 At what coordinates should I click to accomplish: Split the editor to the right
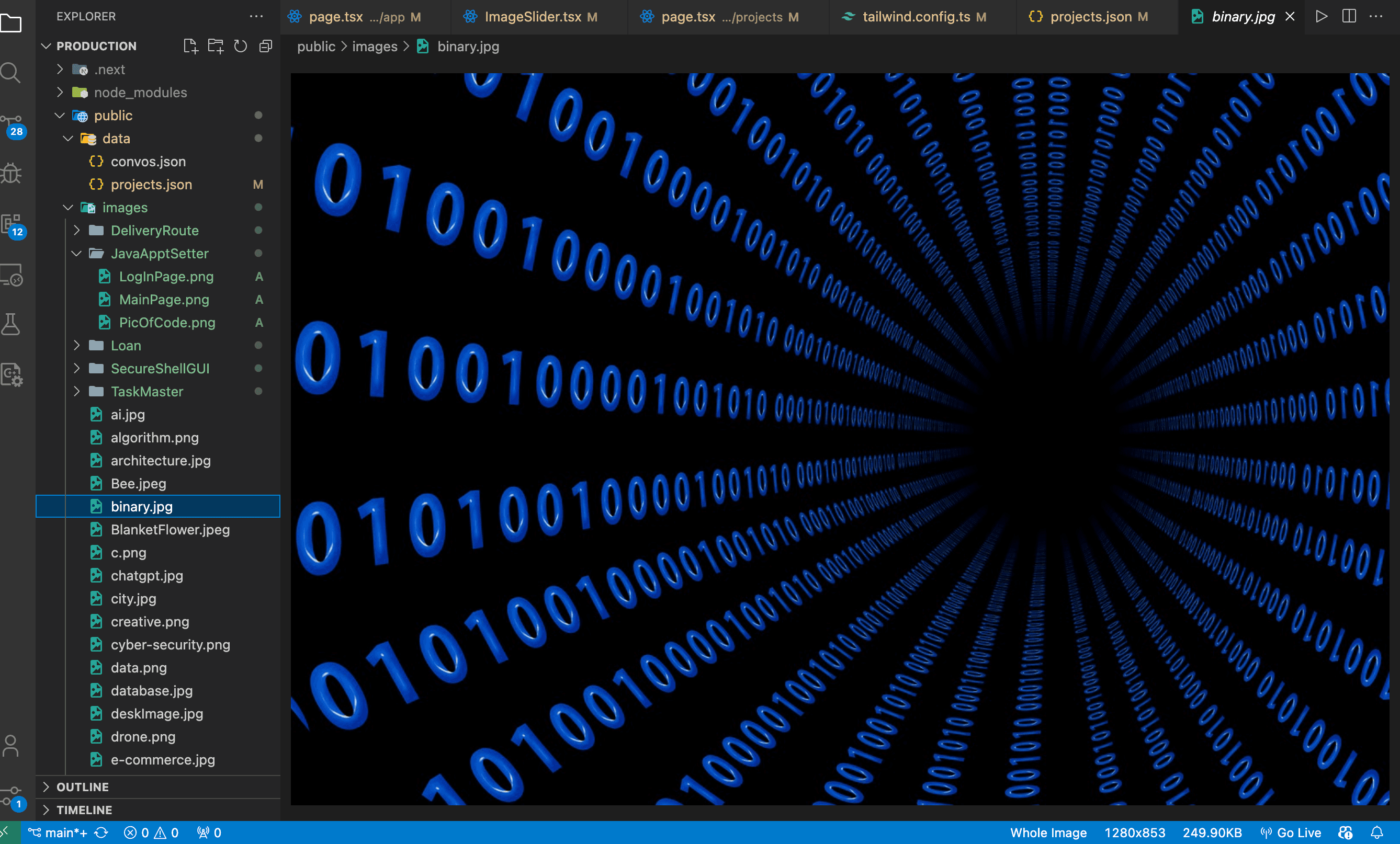pyautogui.click(x=1349, y=16)
